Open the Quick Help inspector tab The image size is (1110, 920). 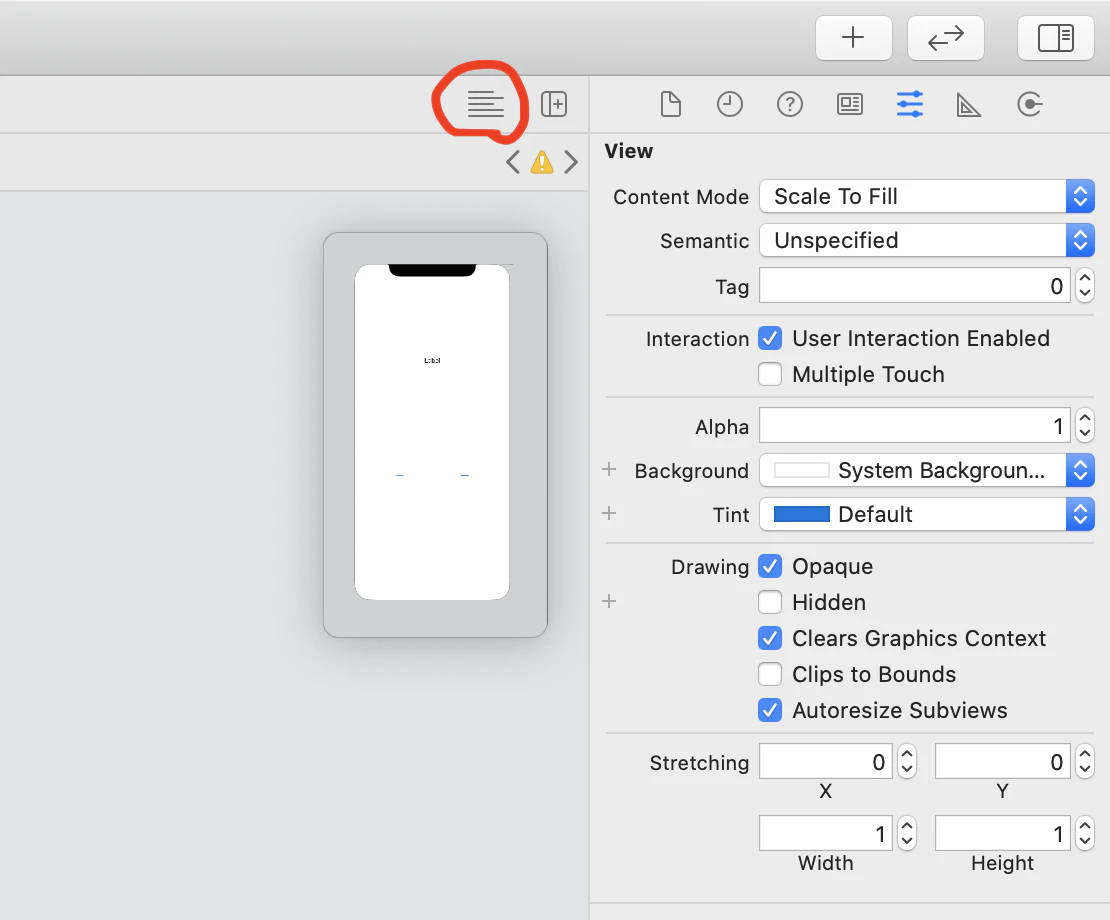pos(789,104)
